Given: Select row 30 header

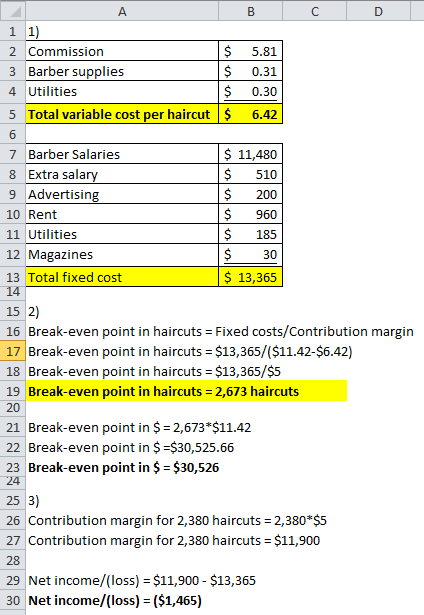Looking at the screenshot, I should pyautogui.click(x=13, y=600).
